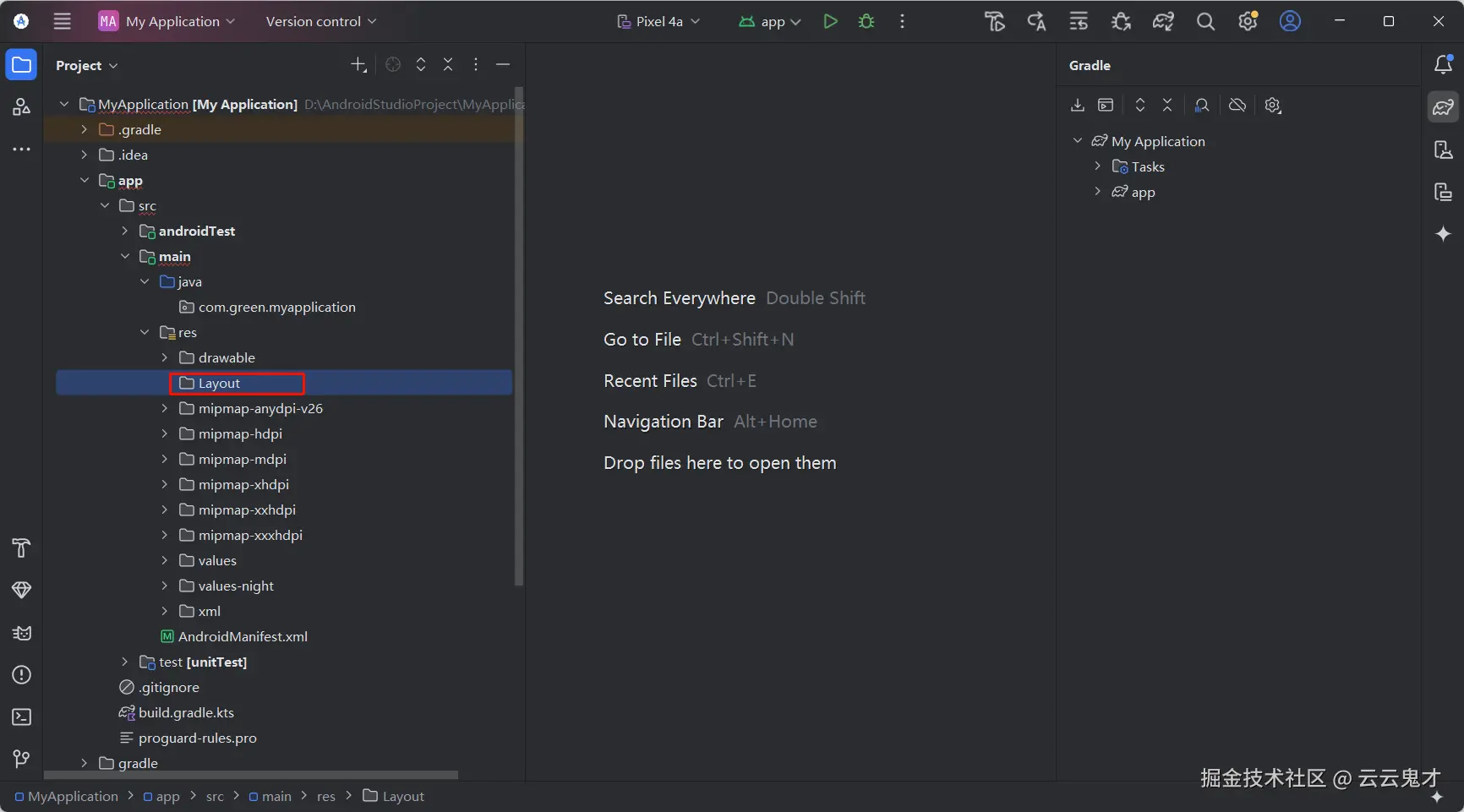
Task: Open the Terminal tool window
Action: tap(21, 717)
